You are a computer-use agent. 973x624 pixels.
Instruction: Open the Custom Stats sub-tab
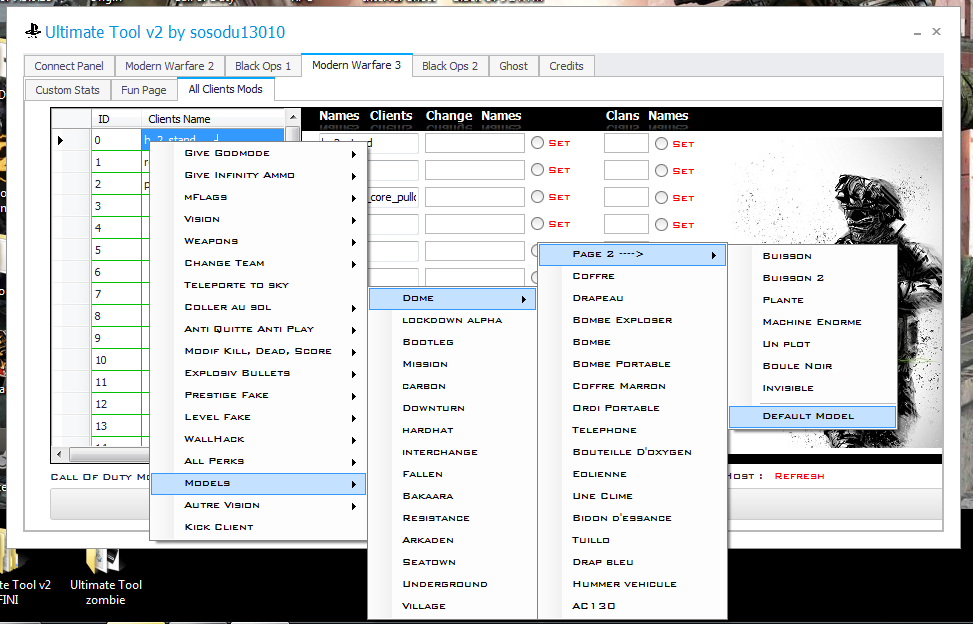click(x=67, y=90)
